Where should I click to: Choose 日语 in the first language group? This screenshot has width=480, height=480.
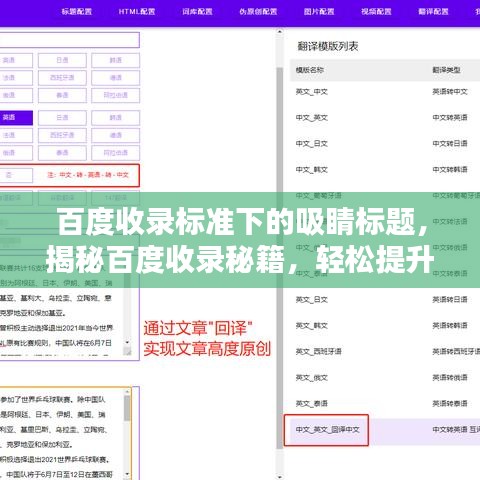click(x=62, y=60)
